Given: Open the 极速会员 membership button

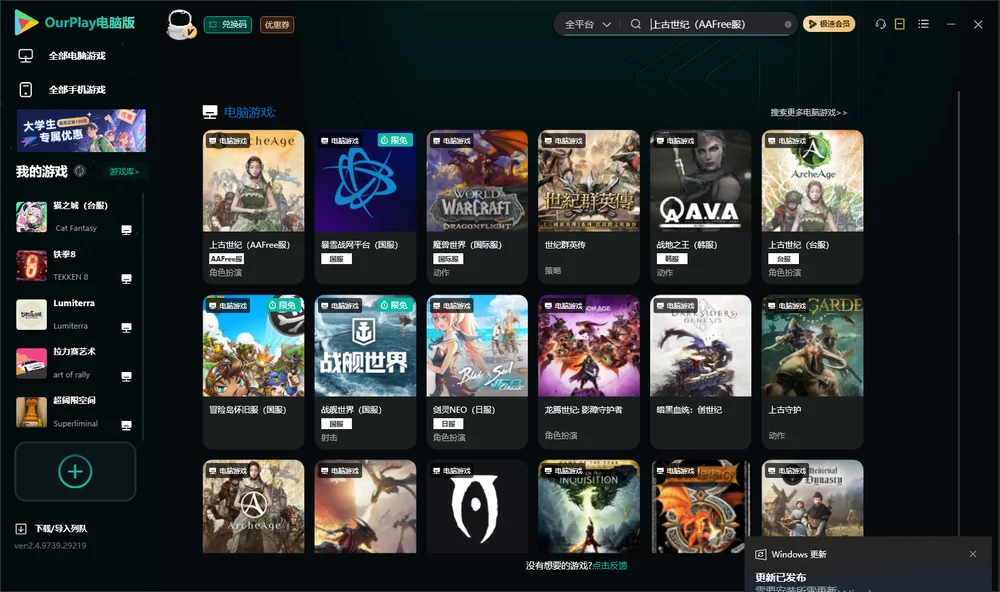Looking at the screenshot, I should [828, 24].
